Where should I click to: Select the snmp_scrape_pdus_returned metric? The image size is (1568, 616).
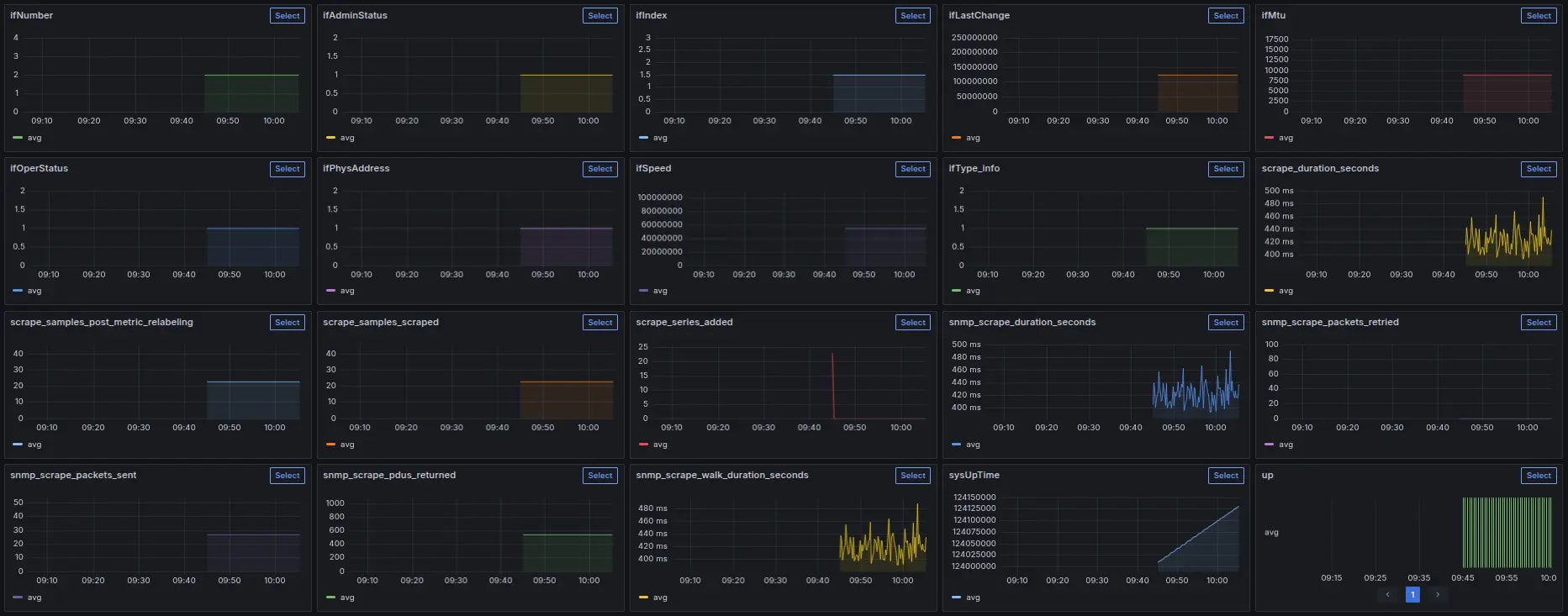[x=600, y=476]
